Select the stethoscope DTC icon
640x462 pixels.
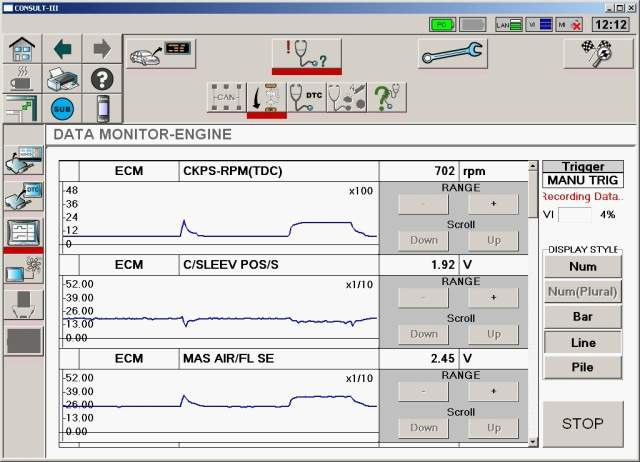[305, 97]
